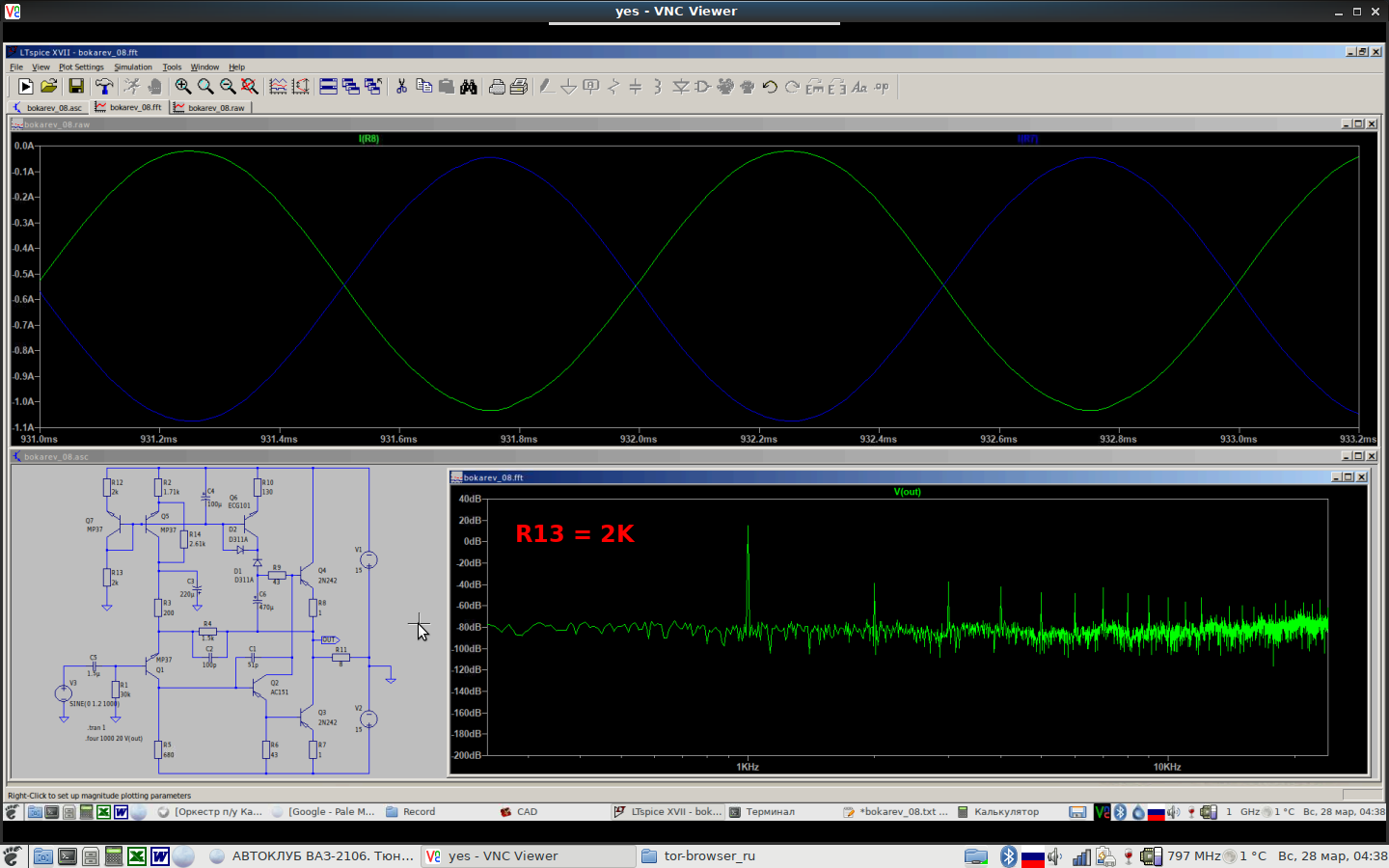Open the Simulation menu
The width and height of the screenshot is (1389, 868).
tap(133, 68)
